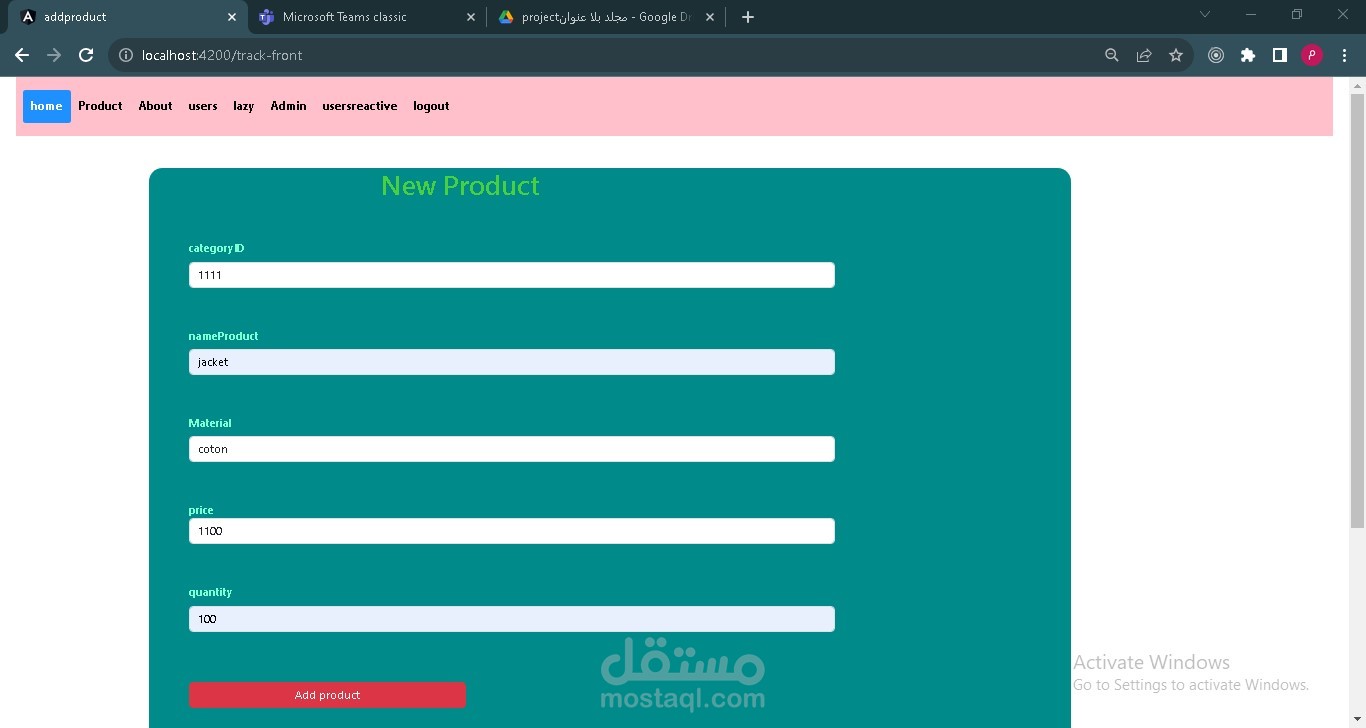Restore down the Chrome window
The image size is (1366, 728).
click(x=1297, y=14)
